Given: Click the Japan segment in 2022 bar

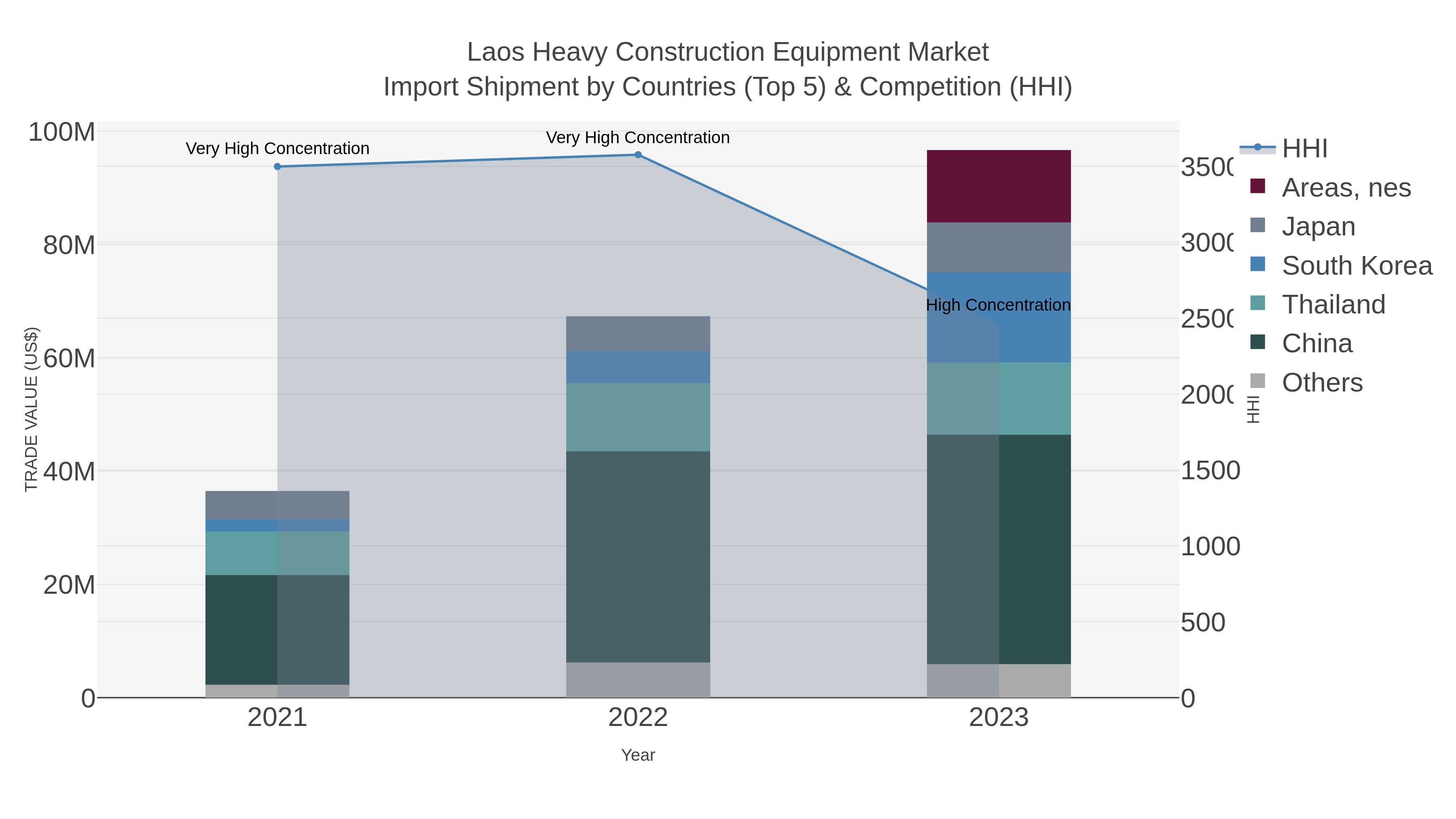Looking at the screenshot, I should (638, 334).
